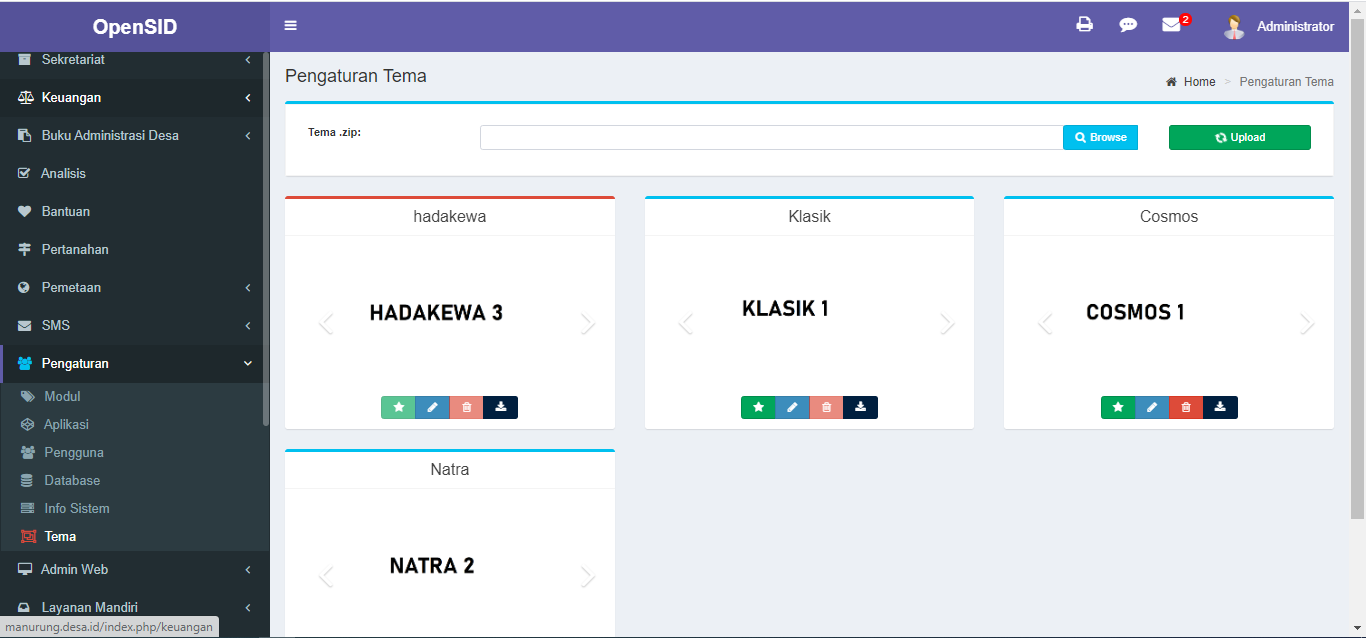Click the Tema .zip input field
This screenshot has height=638, width=1366.
point(770,137)
